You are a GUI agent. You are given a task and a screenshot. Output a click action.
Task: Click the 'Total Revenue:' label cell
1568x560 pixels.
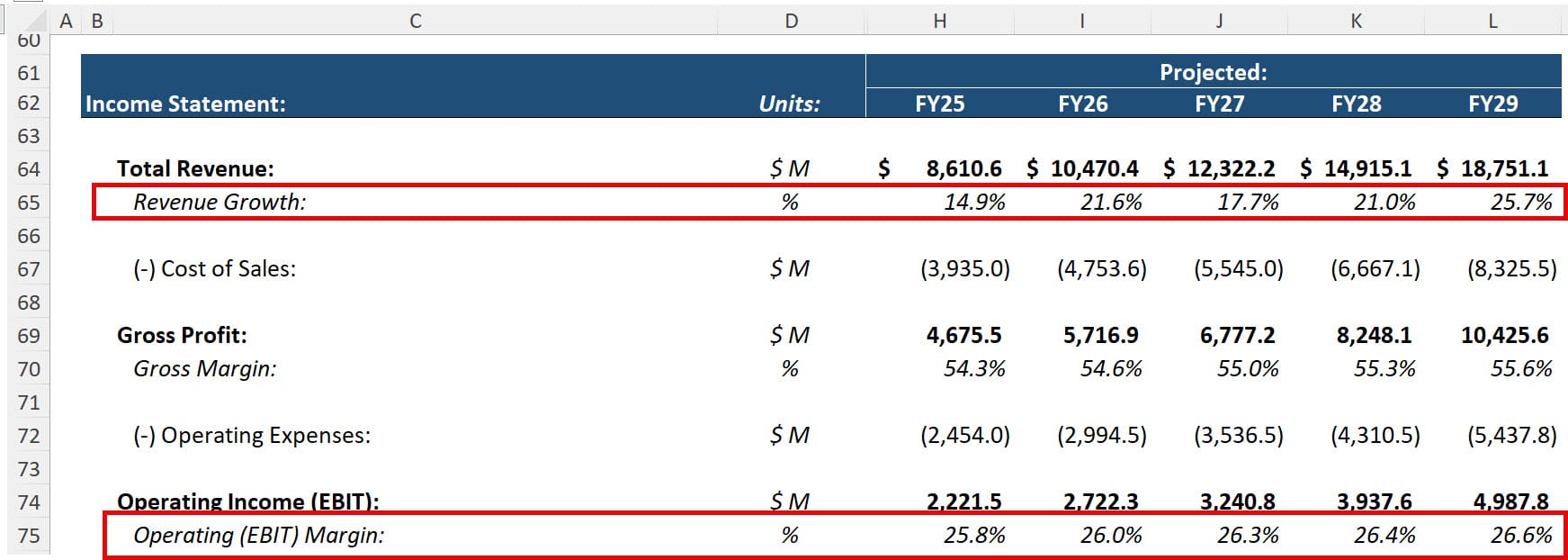[x=195, y=168]
